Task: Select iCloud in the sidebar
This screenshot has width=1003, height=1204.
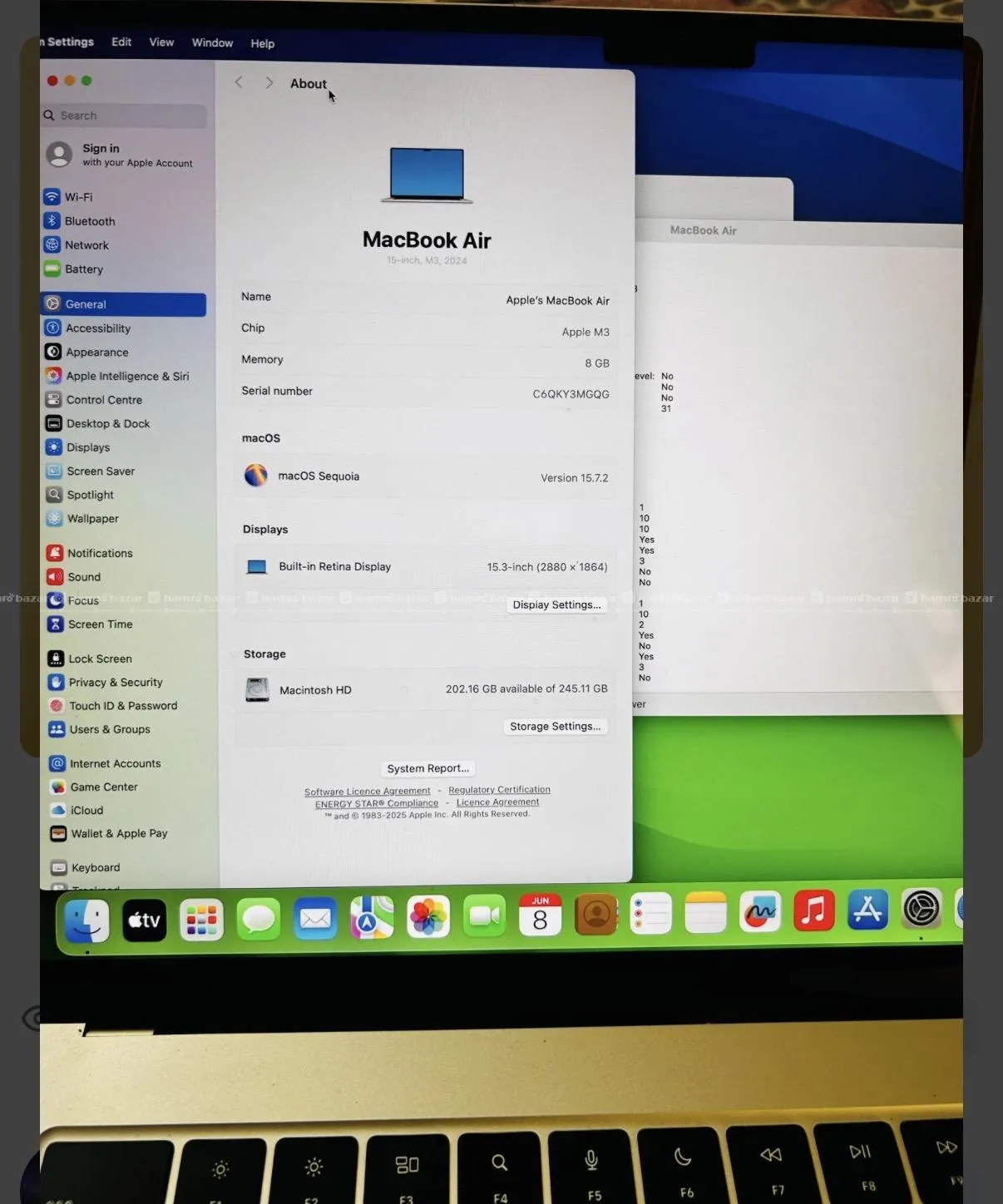Action: tap(77, 810)
